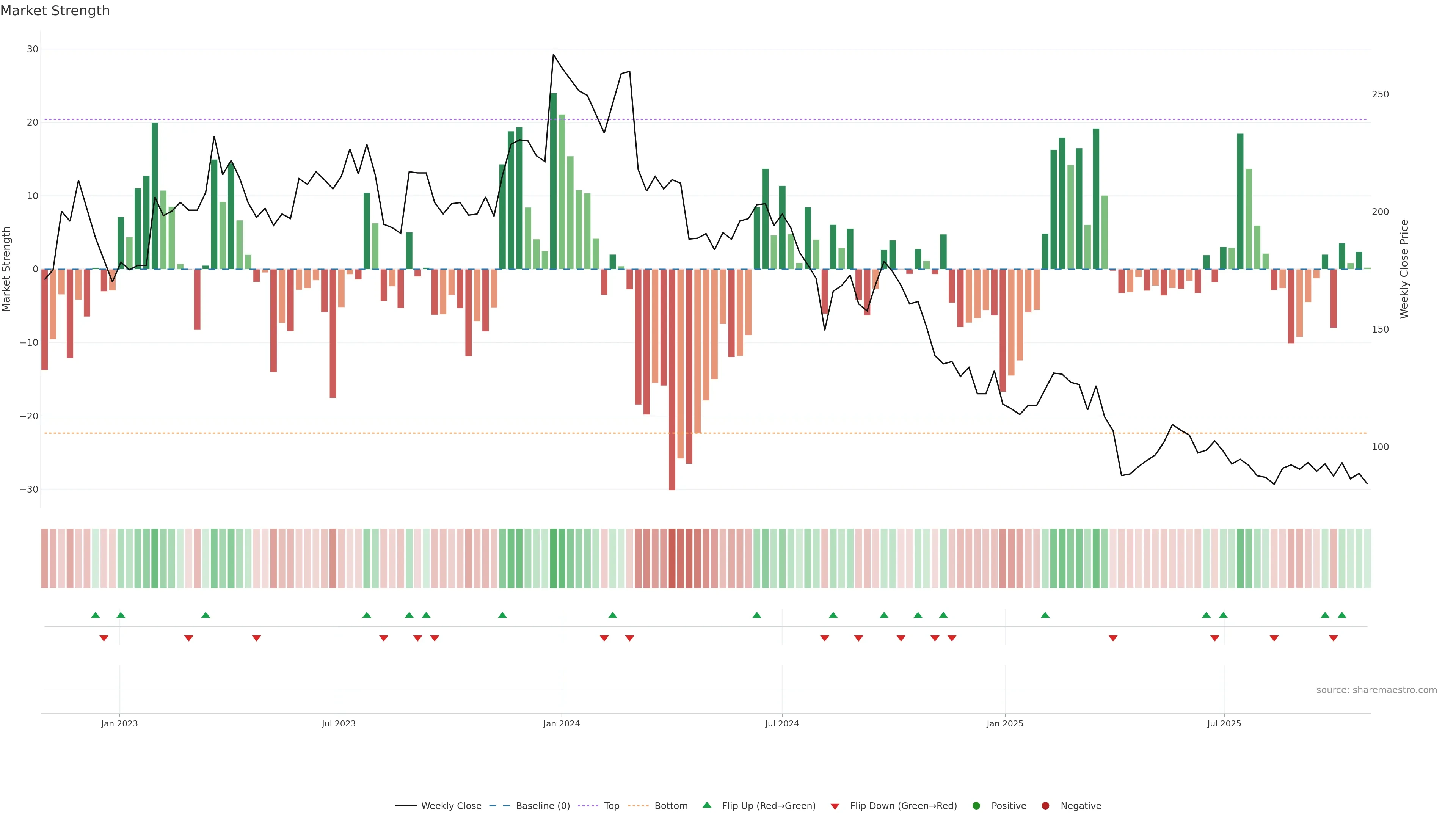Click the Flip Down red triangle legend icon
This screenshot has width=1456, height=819.
click(835, 806)
